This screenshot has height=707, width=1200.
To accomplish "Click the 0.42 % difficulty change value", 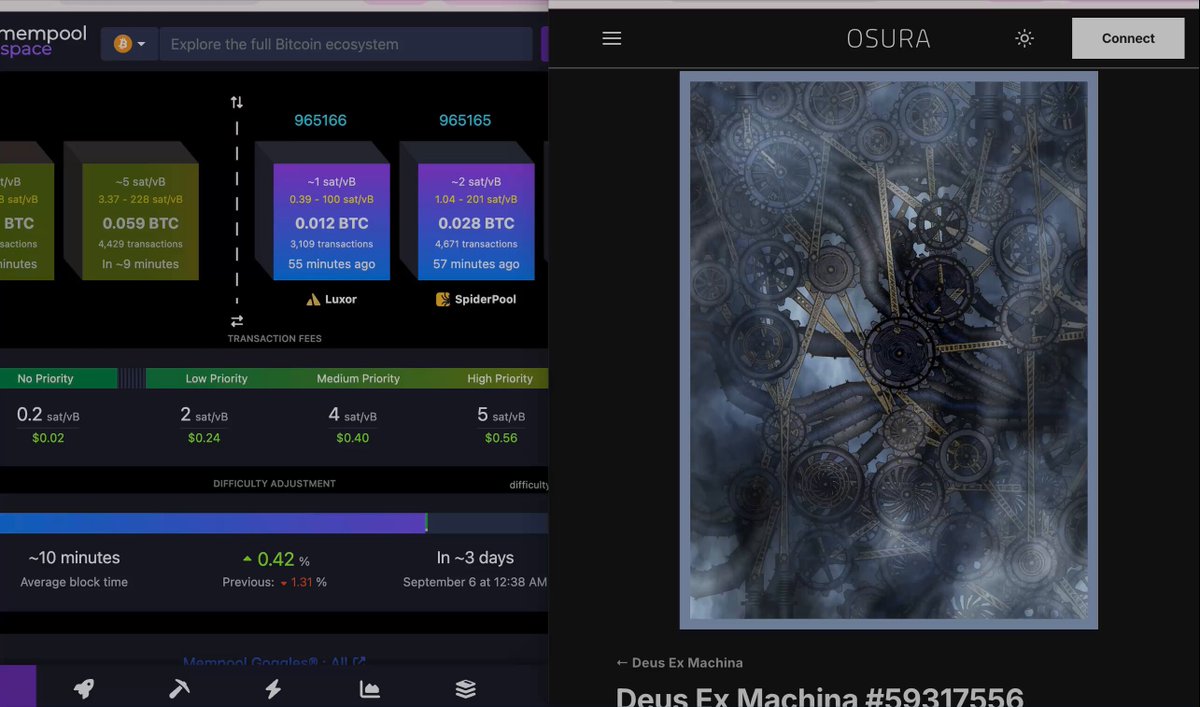I will 276,559.
